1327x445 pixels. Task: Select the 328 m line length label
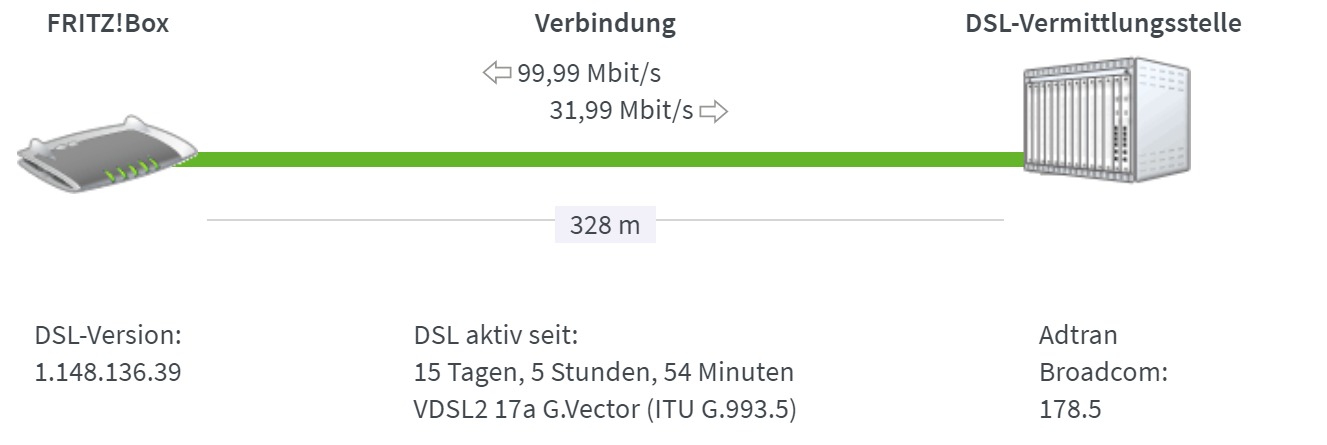coord(605,225)
